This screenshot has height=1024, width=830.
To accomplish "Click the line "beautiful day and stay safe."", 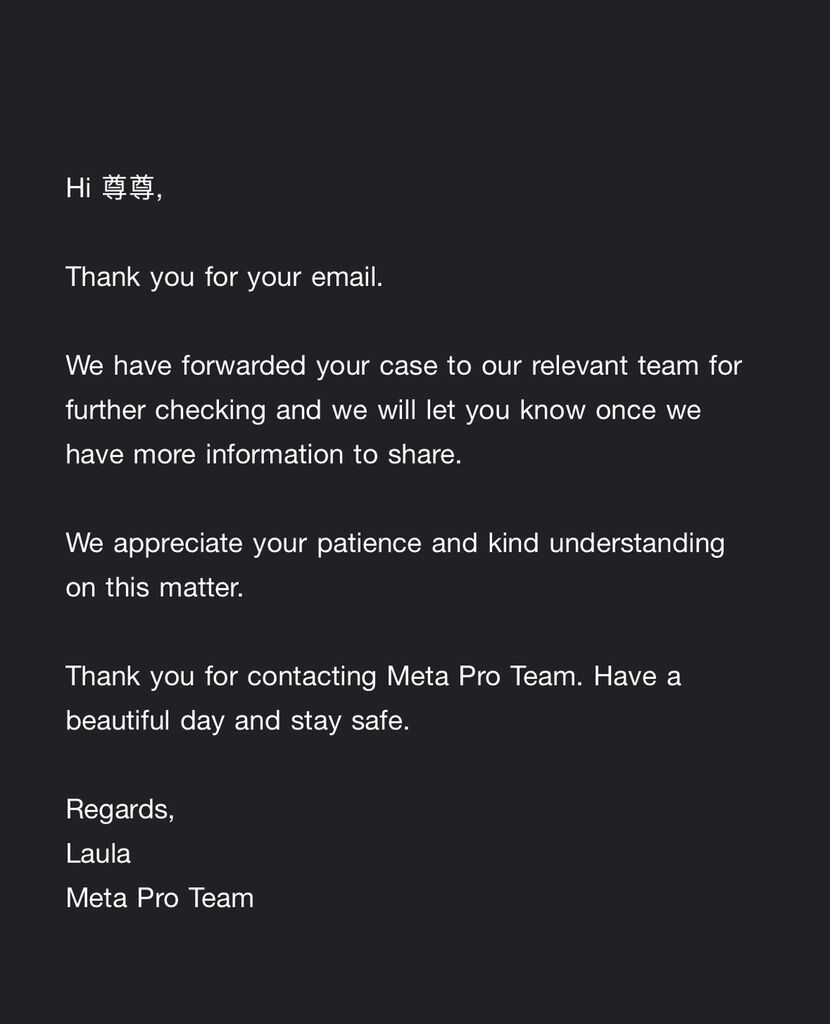I will [x=238, y=720].
